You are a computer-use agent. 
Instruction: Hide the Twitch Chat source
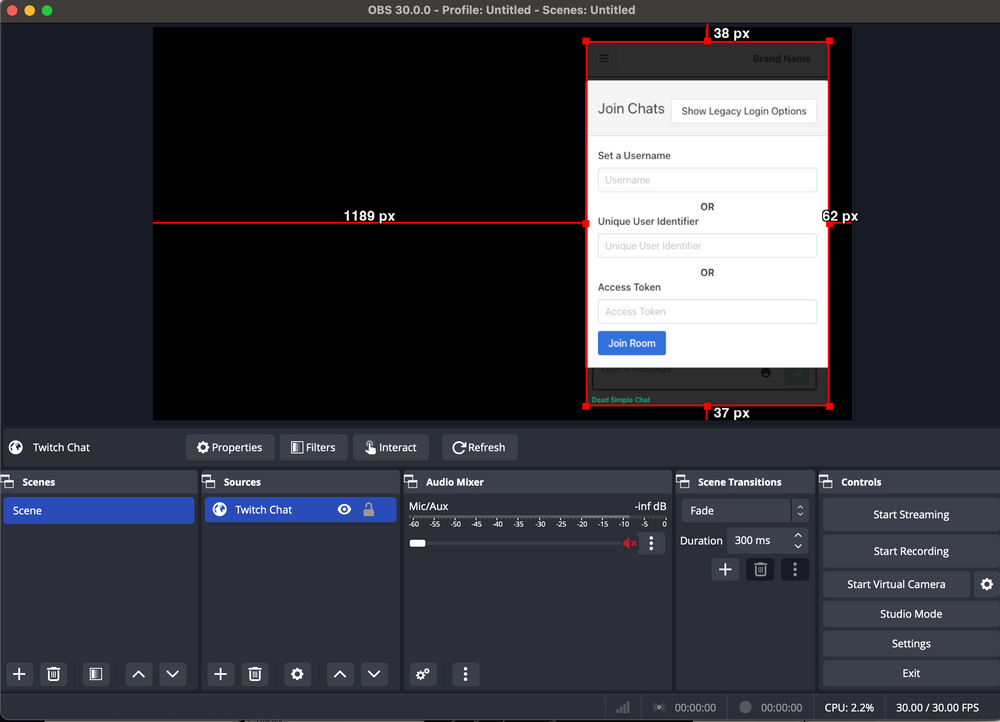coord(344,509)
